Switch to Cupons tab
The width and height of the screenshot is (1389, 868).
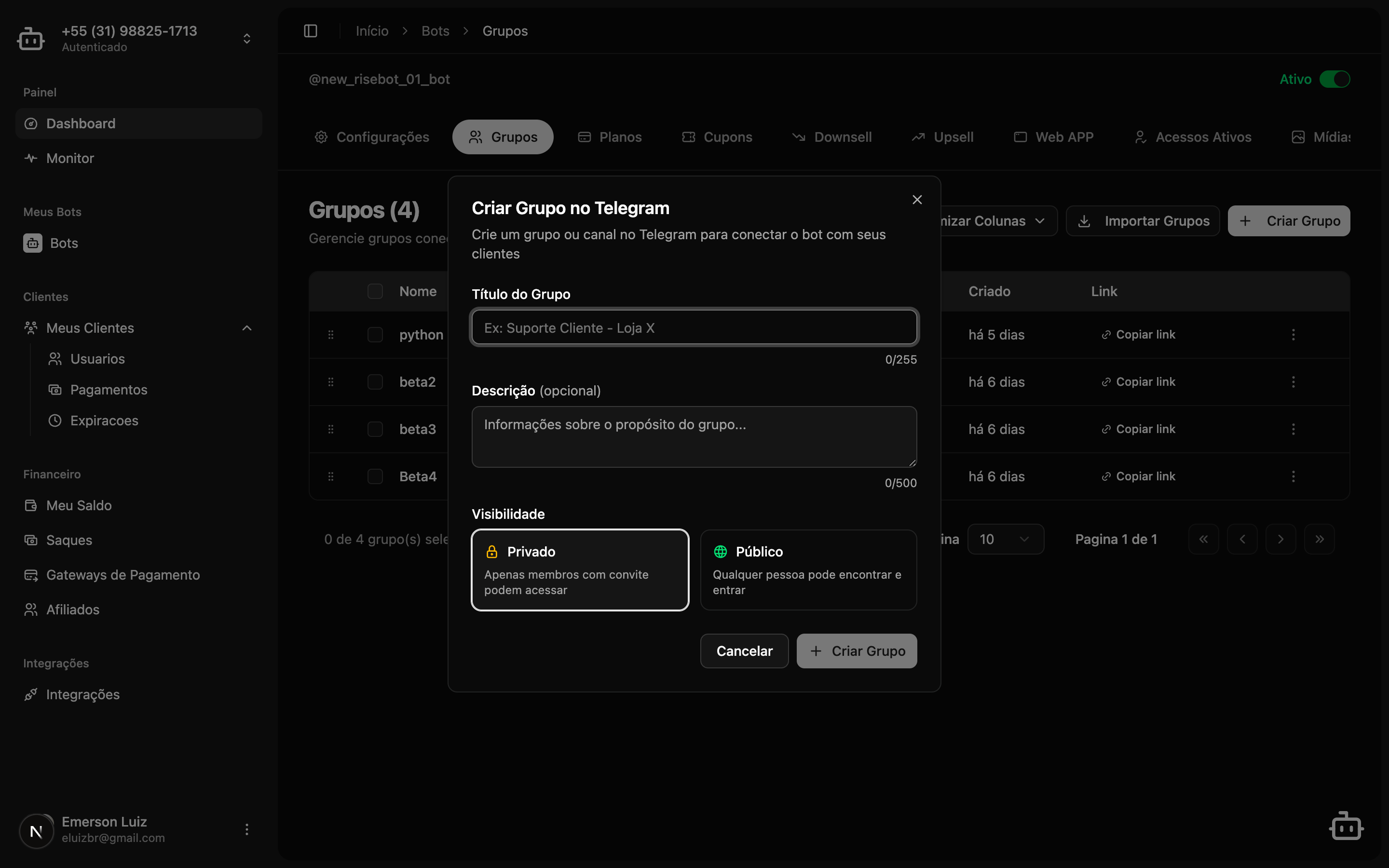[x=717, y=137]
